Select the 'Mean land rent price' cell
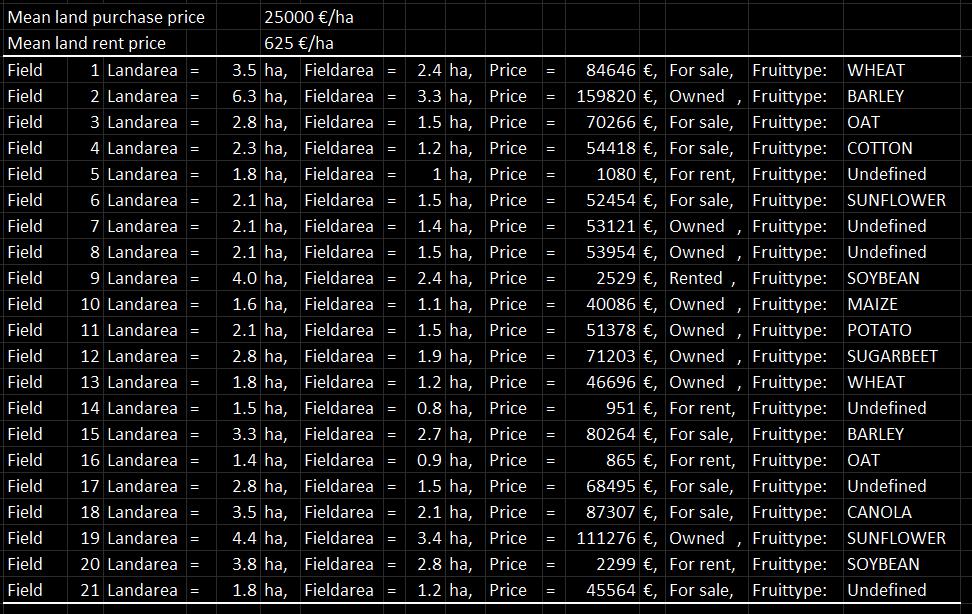 pyautogui.click(x=87, y=43)
